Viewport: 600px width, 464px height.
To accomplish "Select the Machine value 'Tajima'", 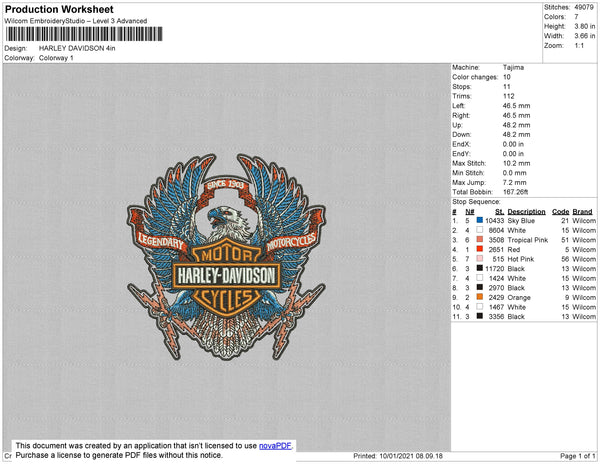I will pos(513,67).
